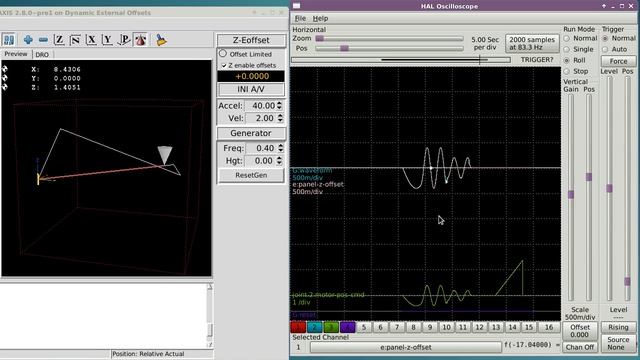Select cyan channel 2 button
This screenshot has height=360, width=640.
tap(315, 327)
